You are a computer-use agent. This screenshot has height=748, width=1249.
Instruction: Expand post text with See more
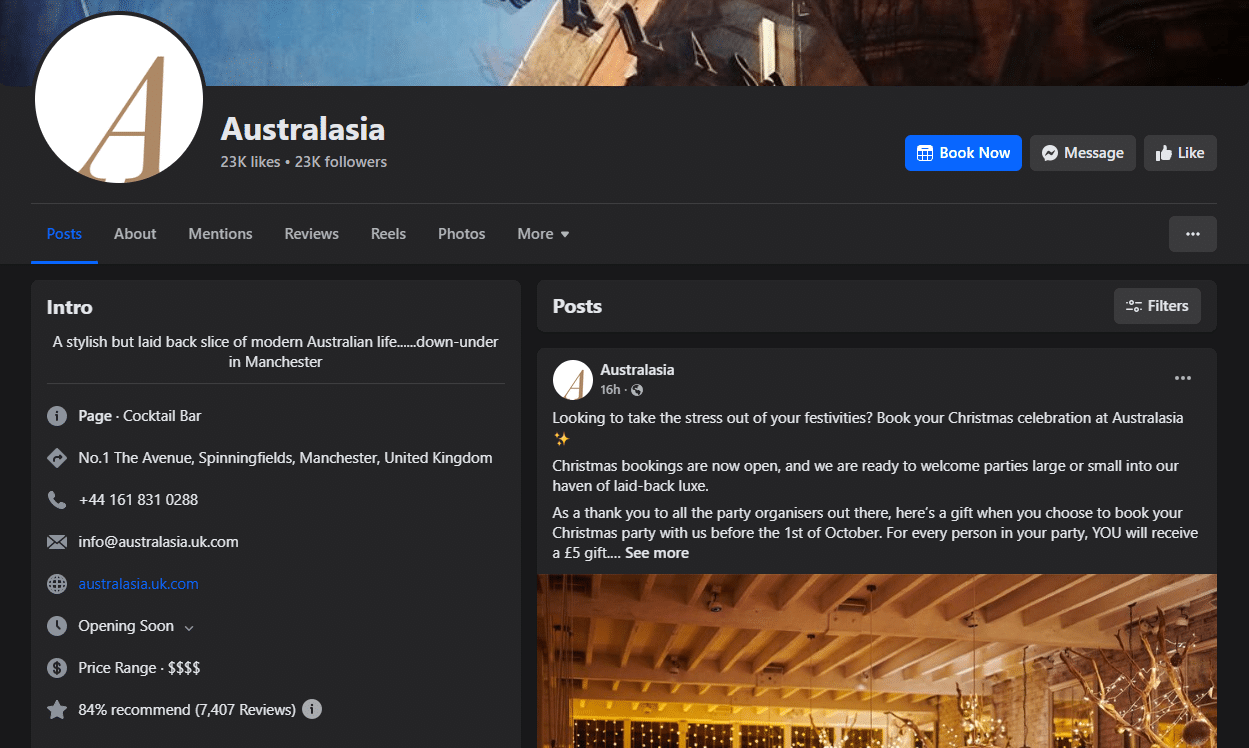click(657, 553)
